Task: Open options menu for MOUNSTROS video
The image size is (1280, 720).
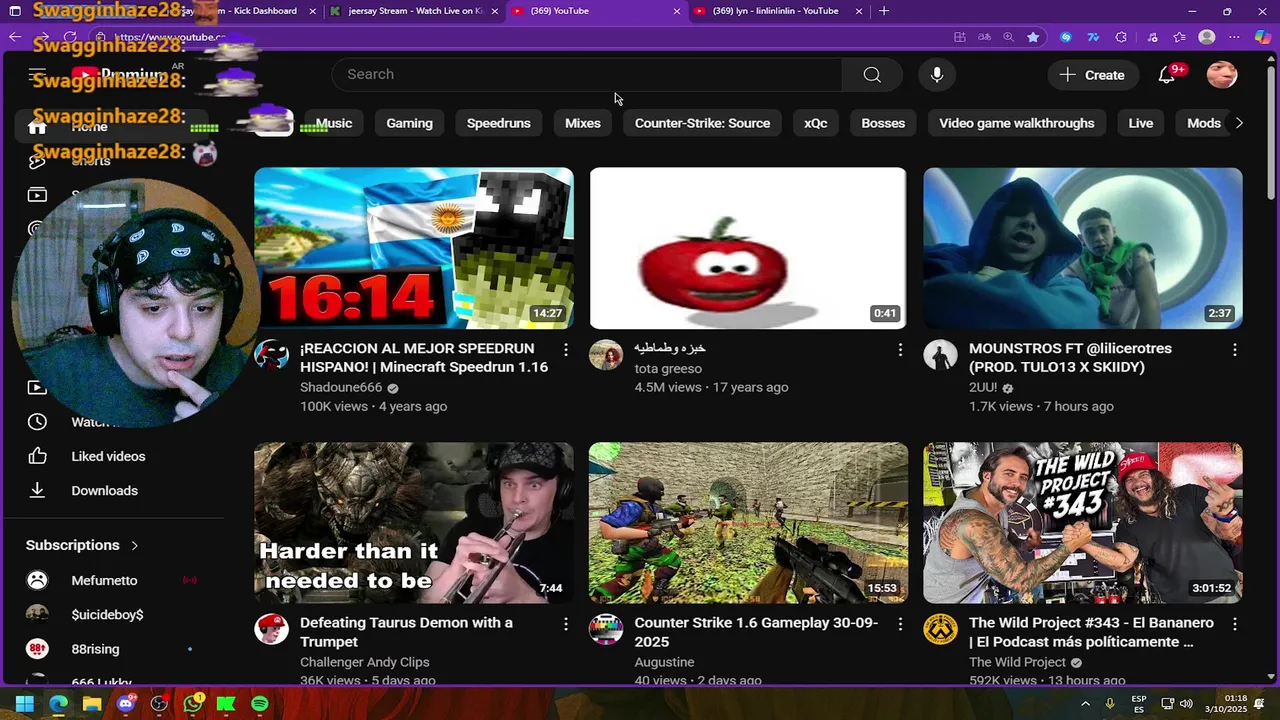Action: pos(1234,349)
